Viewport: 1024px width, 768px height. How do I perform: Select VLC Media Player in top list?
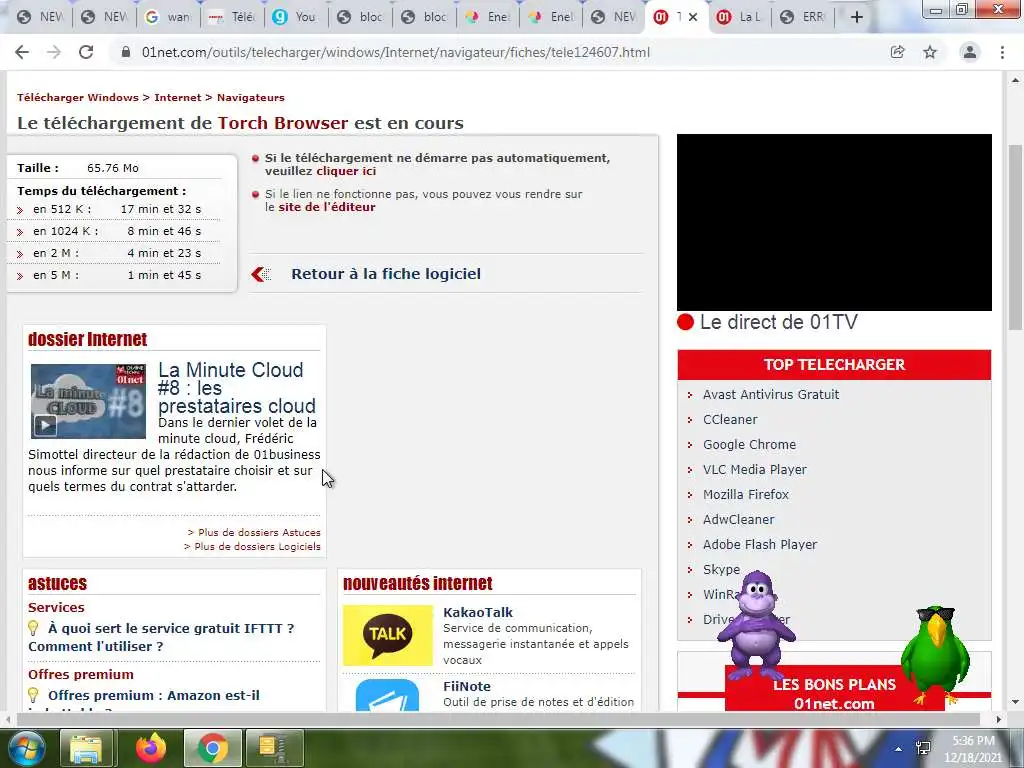(754, 470)
